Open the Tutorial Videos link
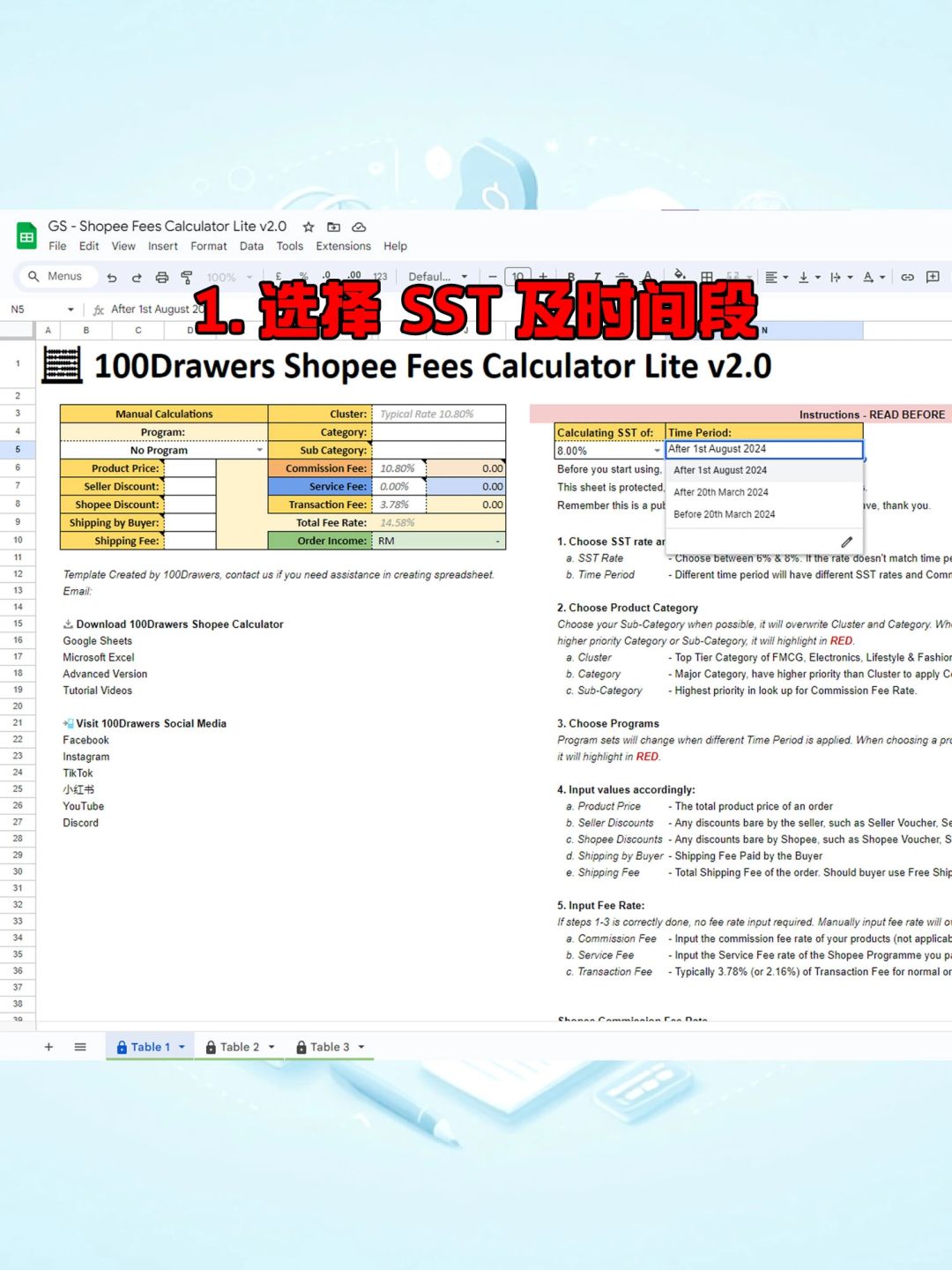Viewport: 952px width, 1270px height. [x=98, y=691]
